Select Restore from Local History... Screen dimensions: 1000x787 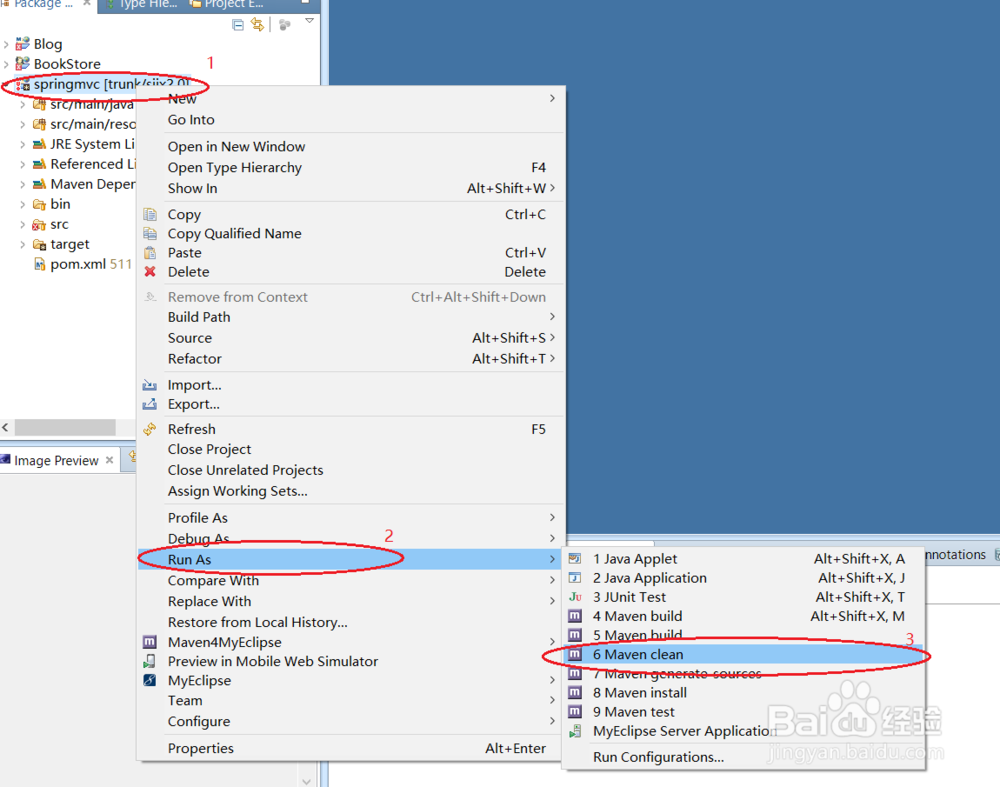351,622
